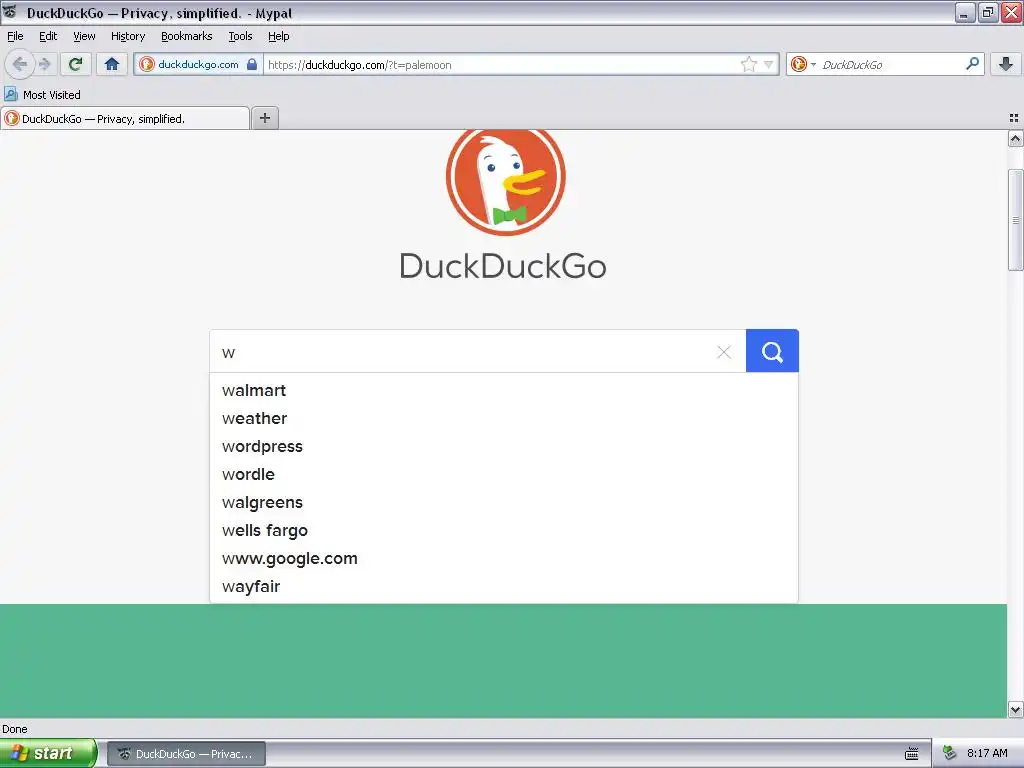Reload the current page
The width and height of the screenshot is (1024, 768).
tap(76, 64)
